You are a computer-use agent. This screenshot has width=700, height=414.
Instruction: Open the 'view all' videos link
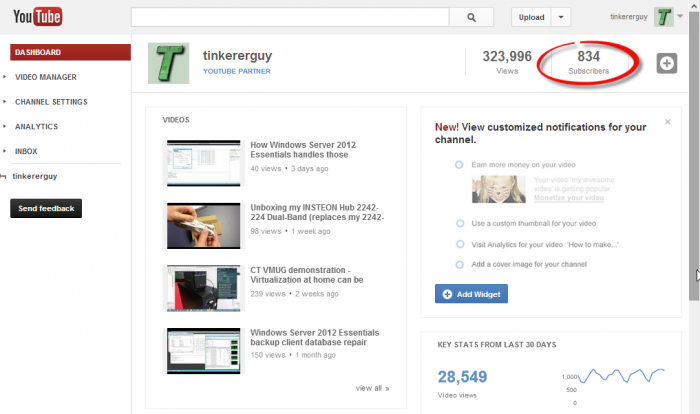pos(372,388)
